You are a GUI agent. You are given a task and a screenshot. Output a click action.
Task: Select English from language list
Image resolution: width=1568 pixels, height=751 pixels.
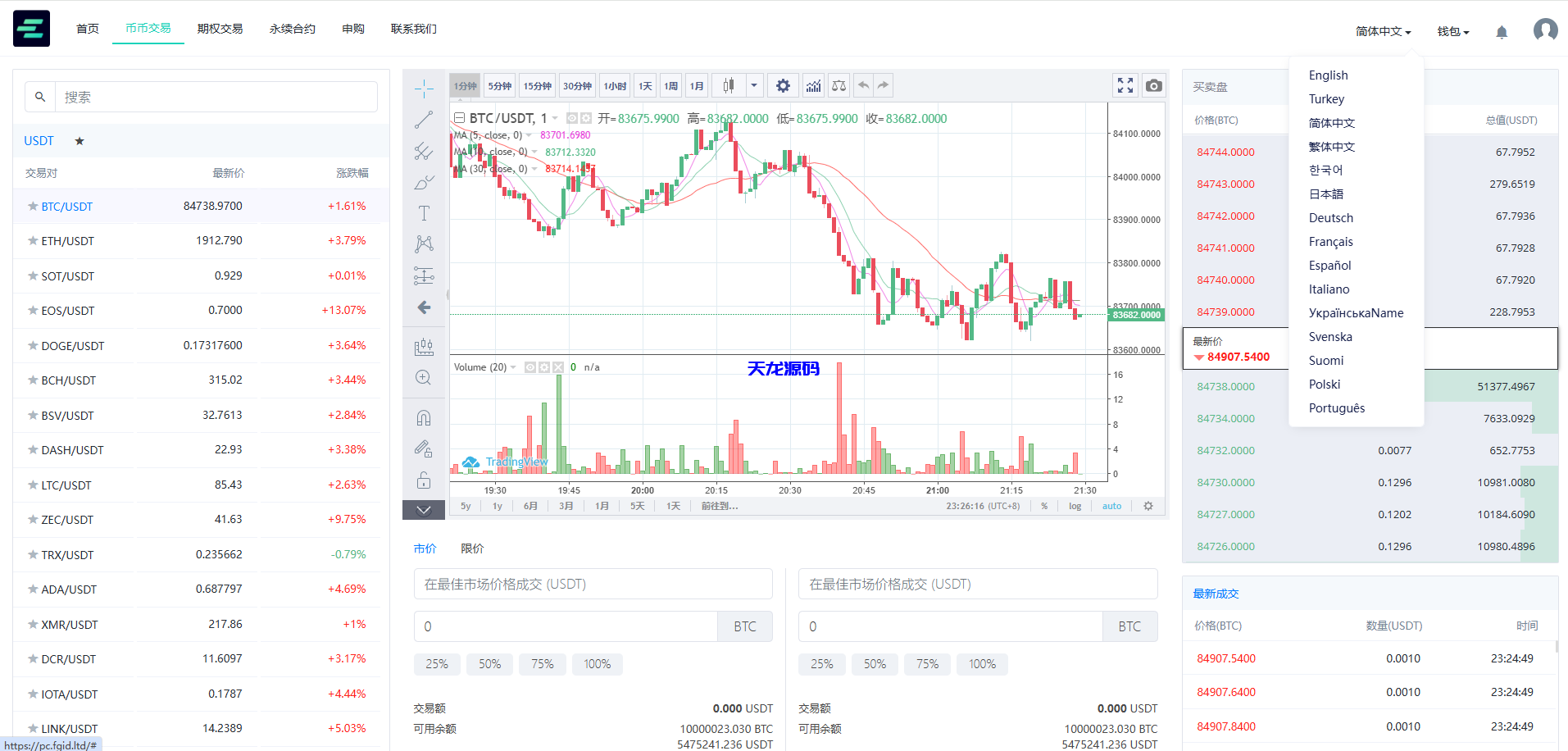click(x=1328, y=75)
